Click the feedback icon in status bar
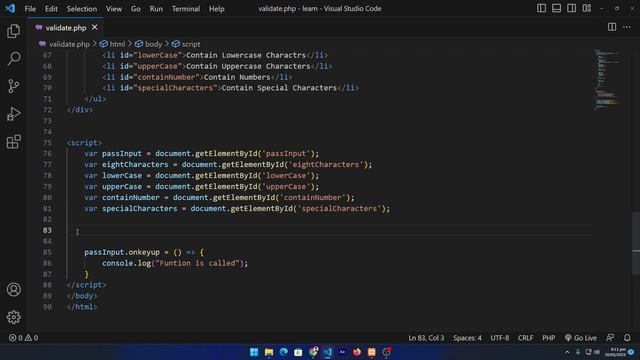The height and width of the screenshot is (360, 640). pos(610,338)
